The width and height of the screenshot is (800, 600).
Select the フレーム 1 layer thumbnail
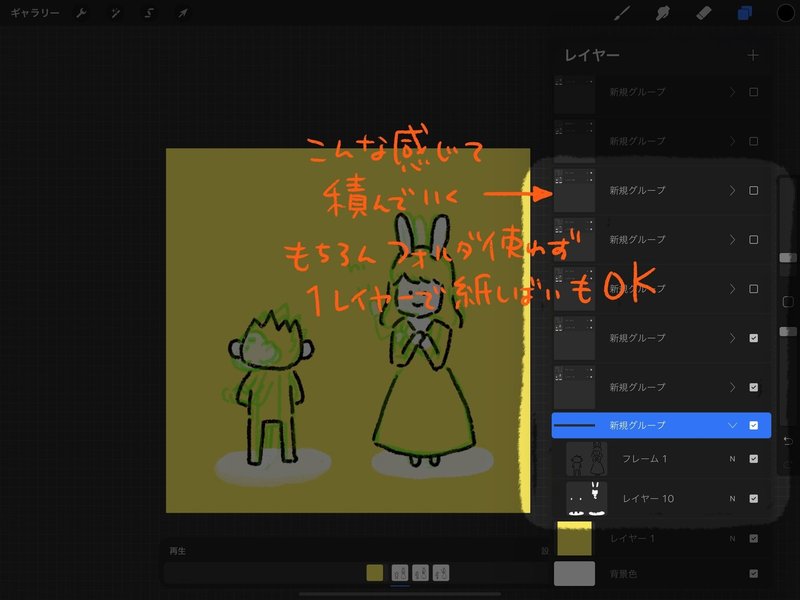[586, 459]
